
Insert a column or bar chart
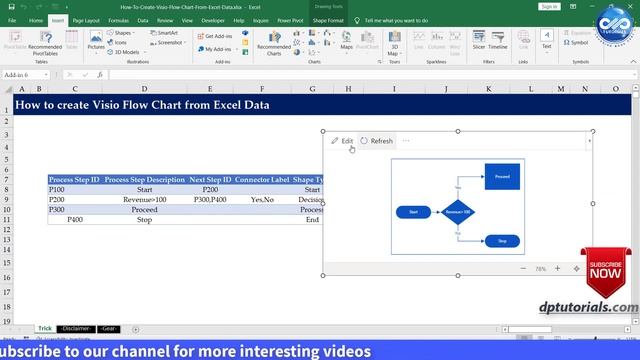pyautogui.click(x=297, y=33)
